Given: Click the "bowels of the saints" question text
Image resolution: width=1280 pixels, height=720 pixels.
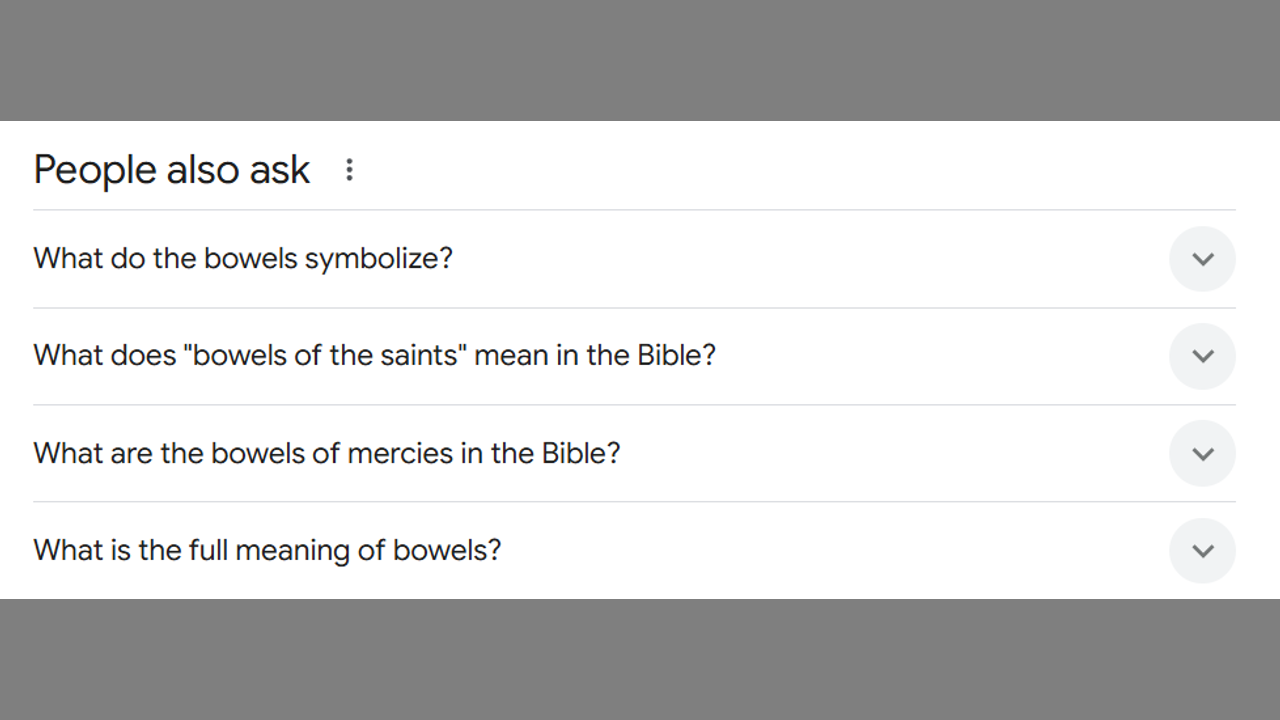Looking at the screenshot, I should tap(375, 356).
